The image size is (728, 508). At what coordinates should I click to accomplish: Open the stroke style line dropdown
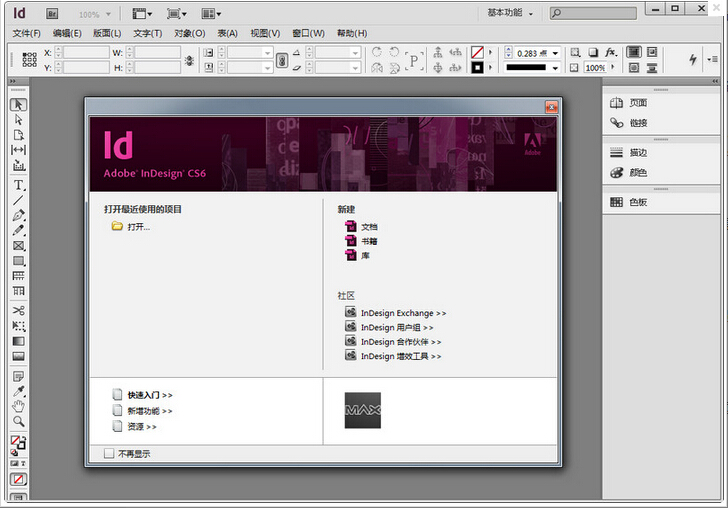[555, 68]
